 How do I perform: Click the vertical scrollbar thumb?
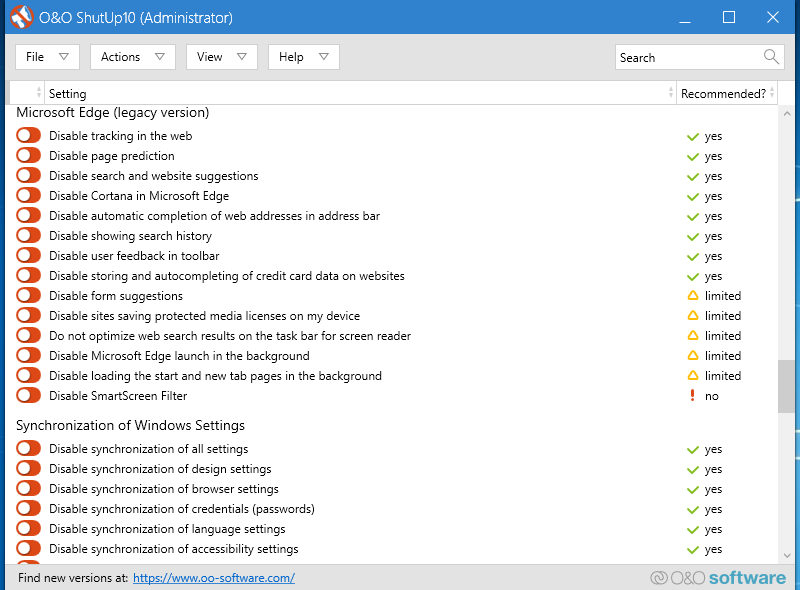[786, 386]
